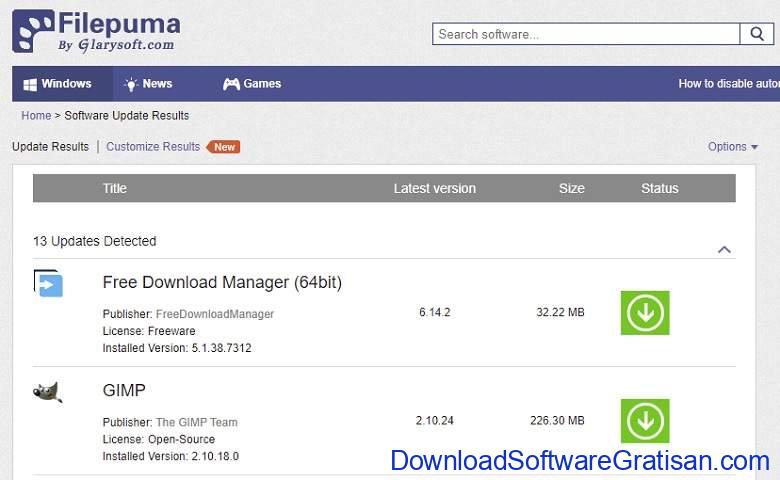Open the FreeDownloadManager publisher link
The width and height of the screenshot is (780, 480).
pyautogui.click(x=215, y=314)
